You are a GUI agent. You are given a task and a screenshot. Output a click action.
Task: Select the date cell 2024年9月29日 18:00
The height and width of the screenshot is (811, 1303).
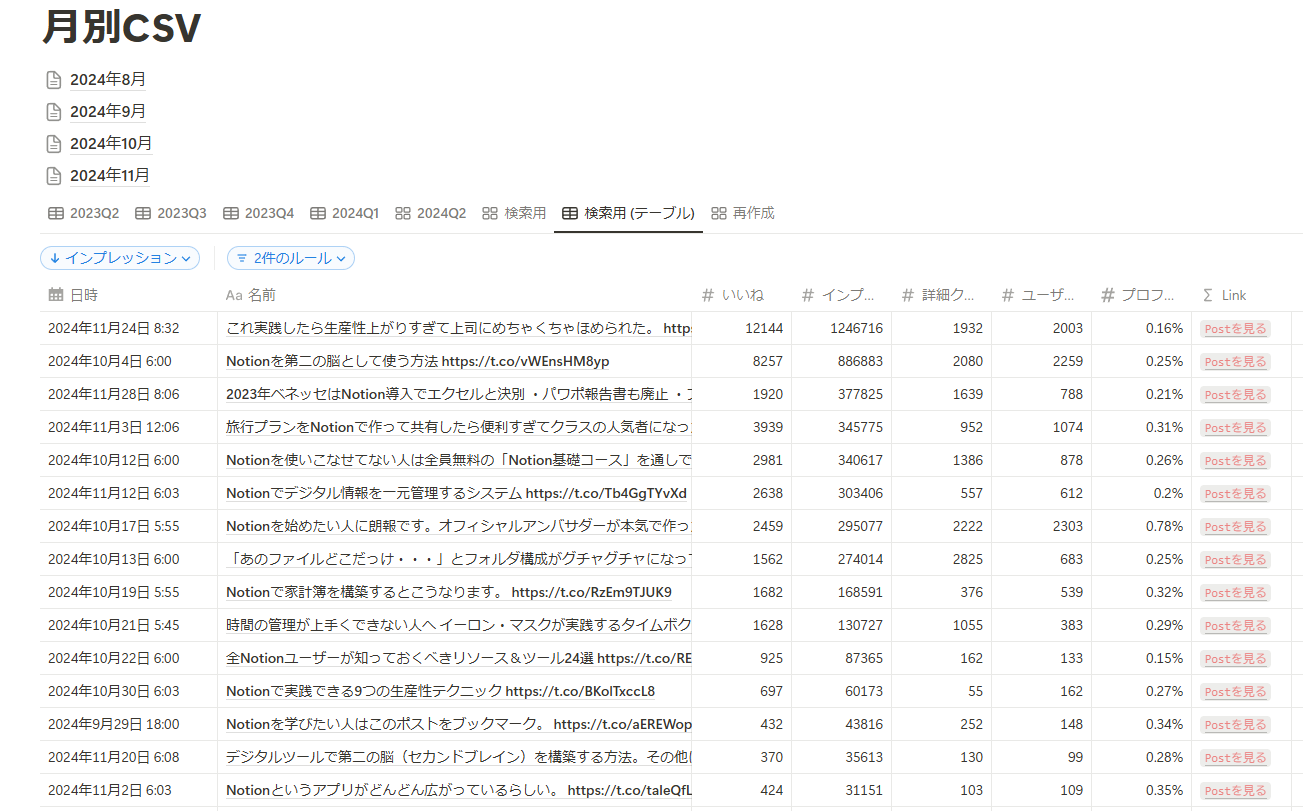click(129, 724)
